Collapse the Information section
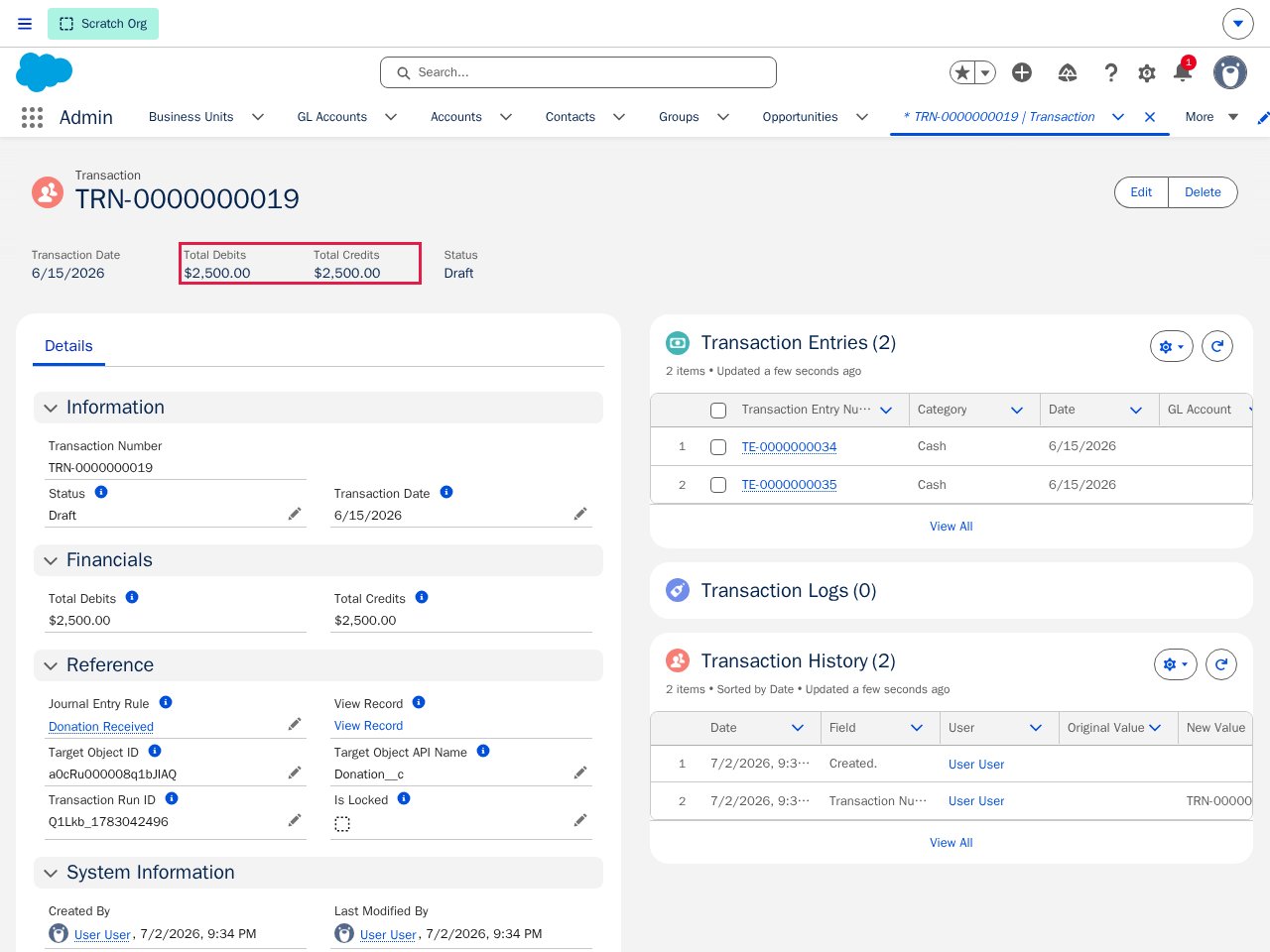This screenshot has height=952, width=1270. click(x=51, y=409)
